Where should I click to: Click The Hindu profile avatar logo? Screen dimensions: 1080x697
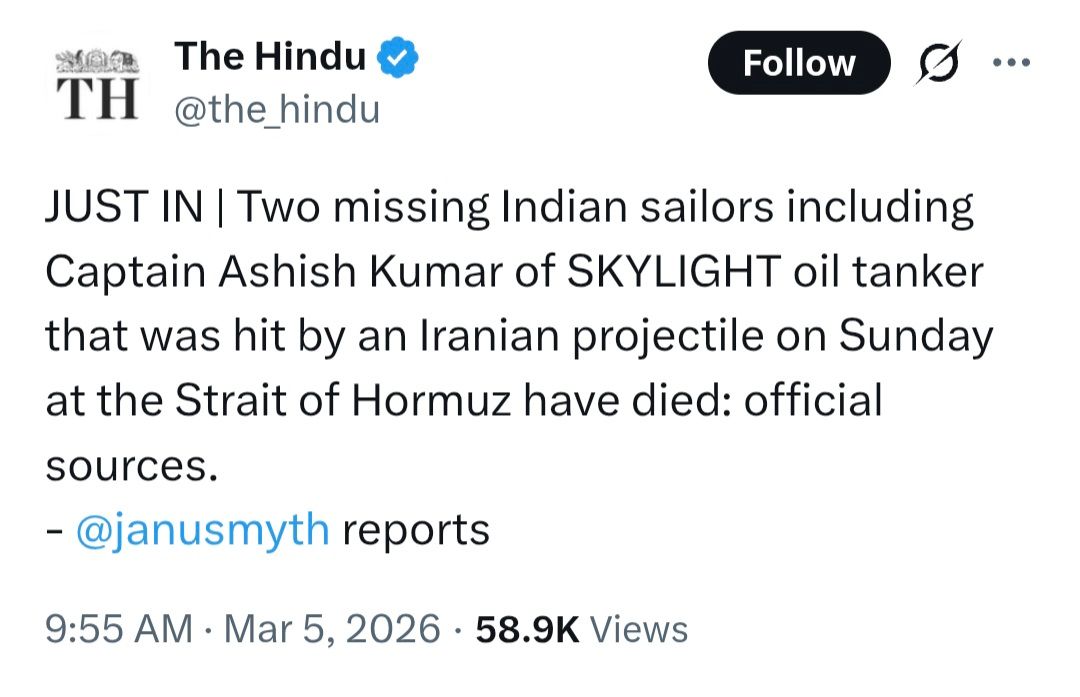(x=96, y=85)
